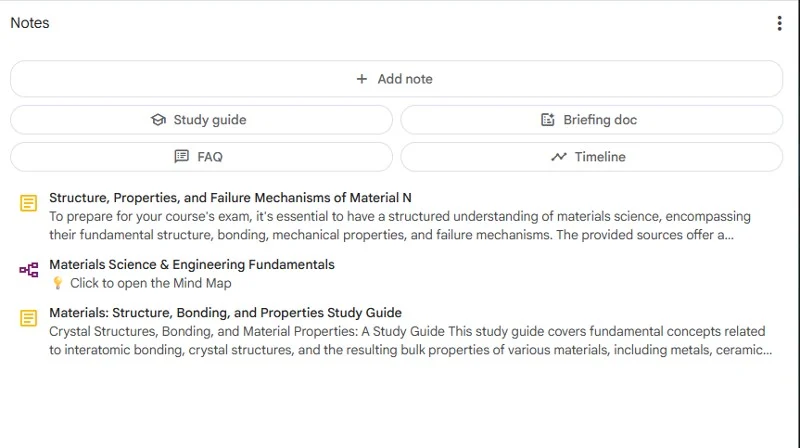The height and width of the screenshot is (448, 800).
Task: Generate a Timeline
Action: click(x=592, y=157)
